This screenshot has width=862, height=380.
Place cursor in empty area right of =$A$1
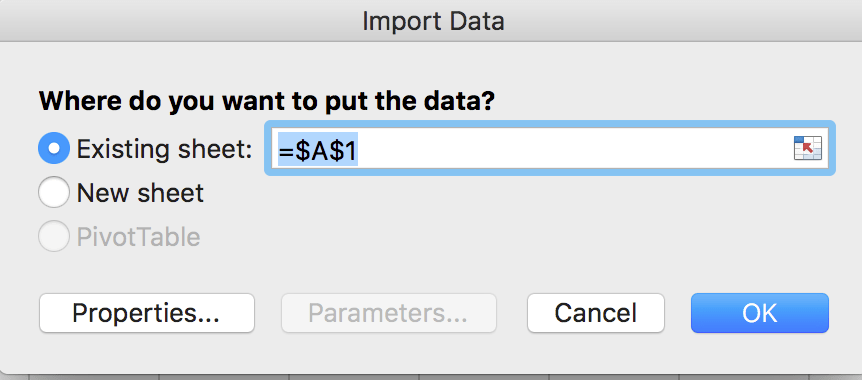[x=574, y=148]
